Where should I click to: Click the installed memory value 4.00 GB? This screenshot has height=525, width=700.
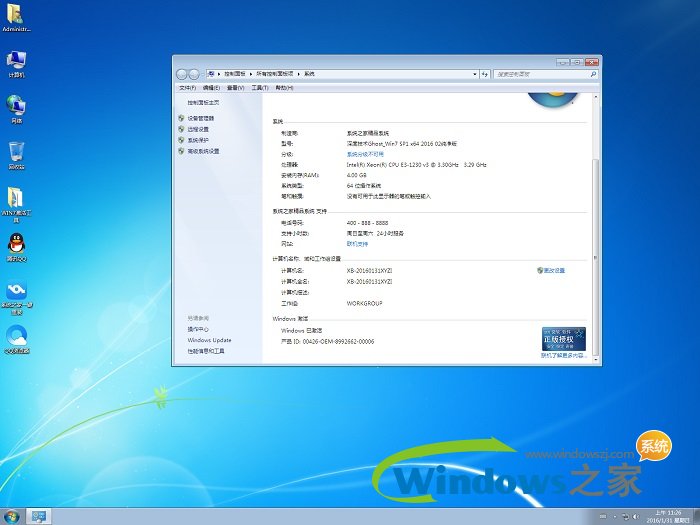[x=356, y=175]
